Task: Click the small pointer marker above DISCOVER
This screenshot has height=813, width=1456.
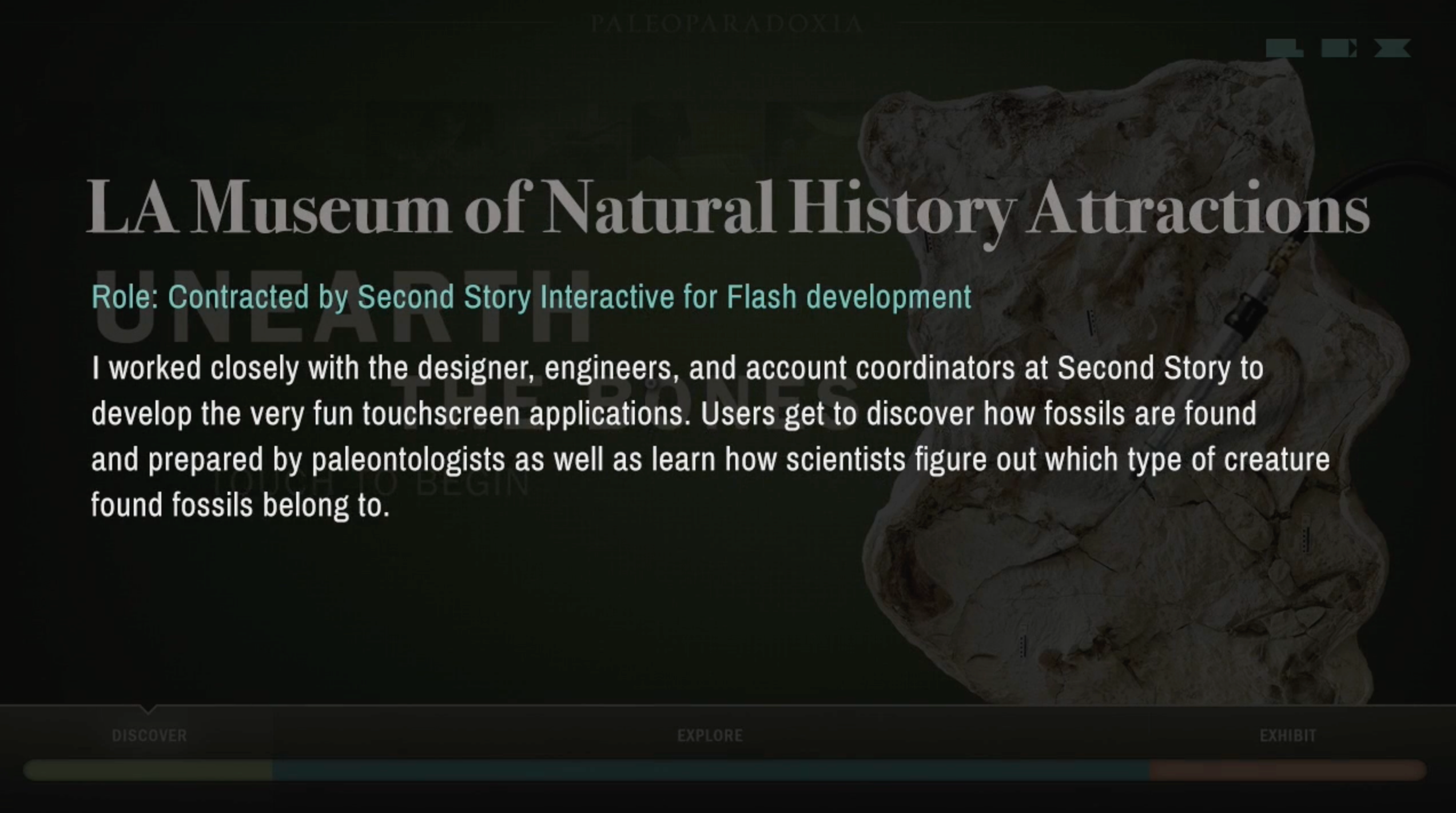Action: 148,709
